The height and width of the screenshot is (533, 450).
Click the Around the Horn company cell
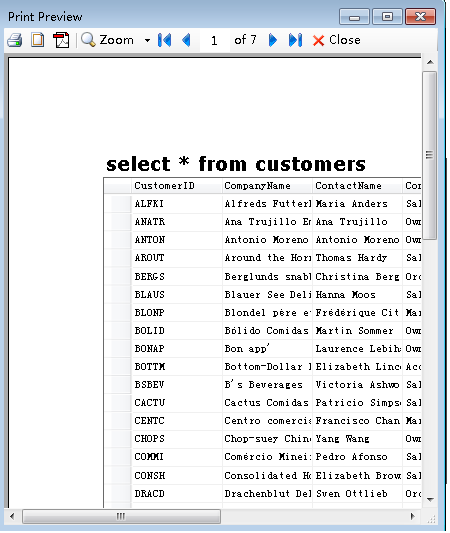pos(267,258)
